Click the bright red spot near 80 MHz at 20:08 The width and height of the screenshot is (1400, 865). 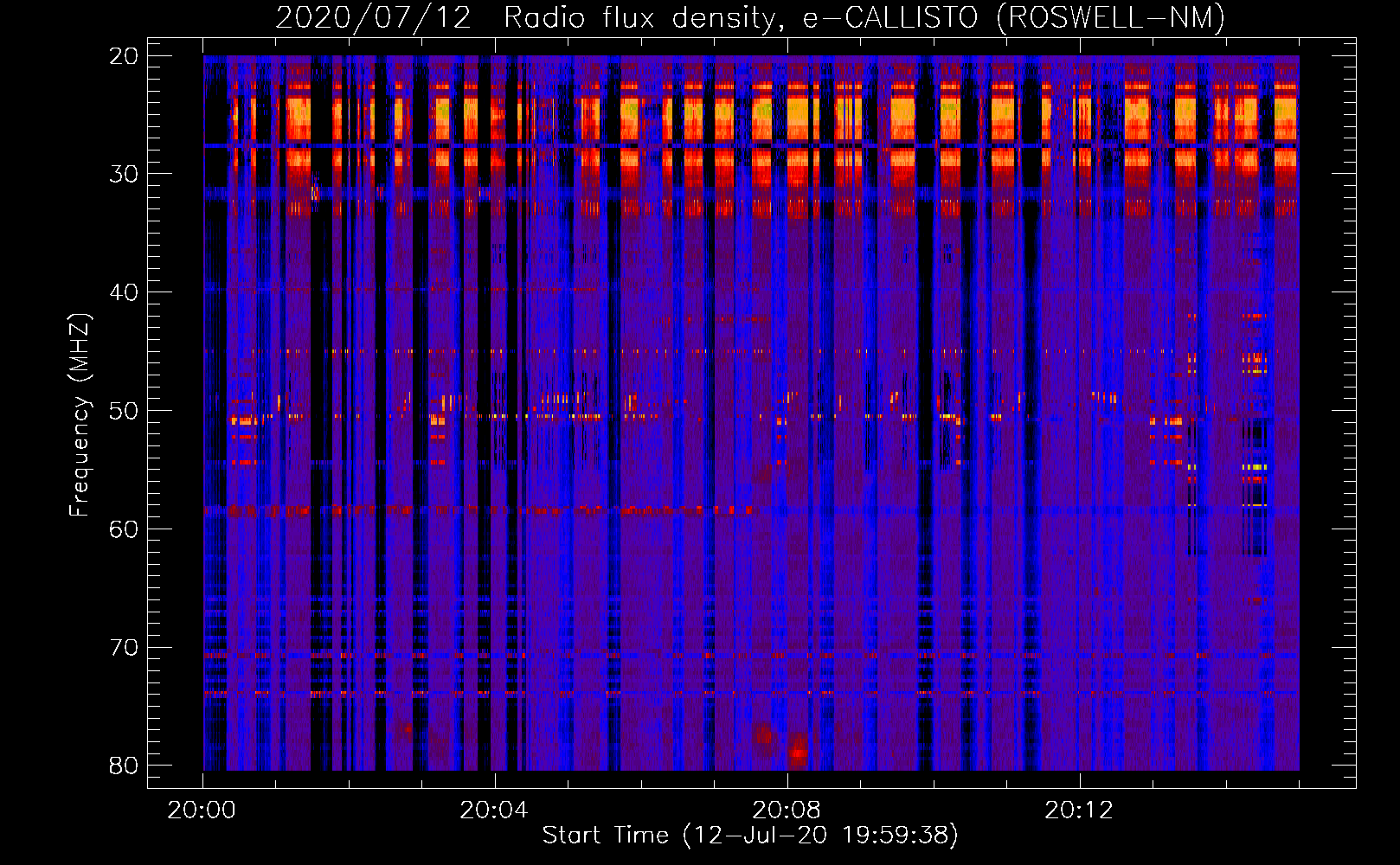(798, 754)
